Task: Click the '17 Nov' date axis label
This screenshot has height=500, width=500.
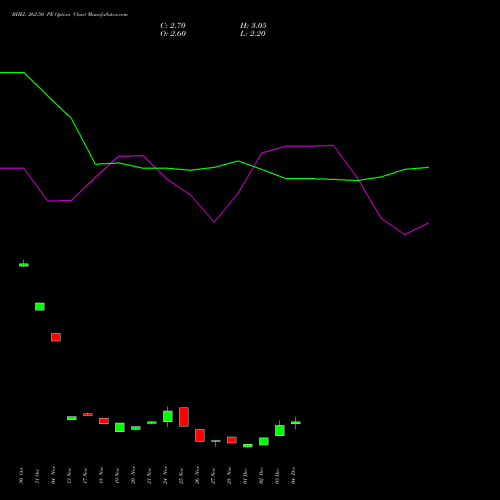Action: pyautogui.click(x=85, y=475)
